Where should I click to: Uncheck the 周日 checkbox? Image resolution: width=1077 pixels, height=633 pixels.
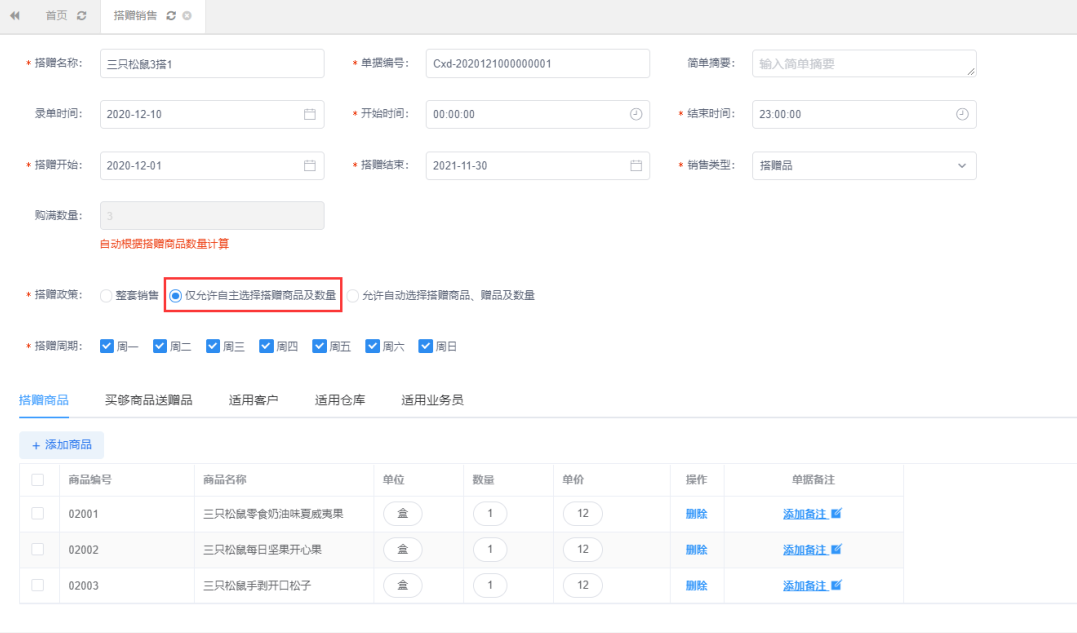pos(425,346)
